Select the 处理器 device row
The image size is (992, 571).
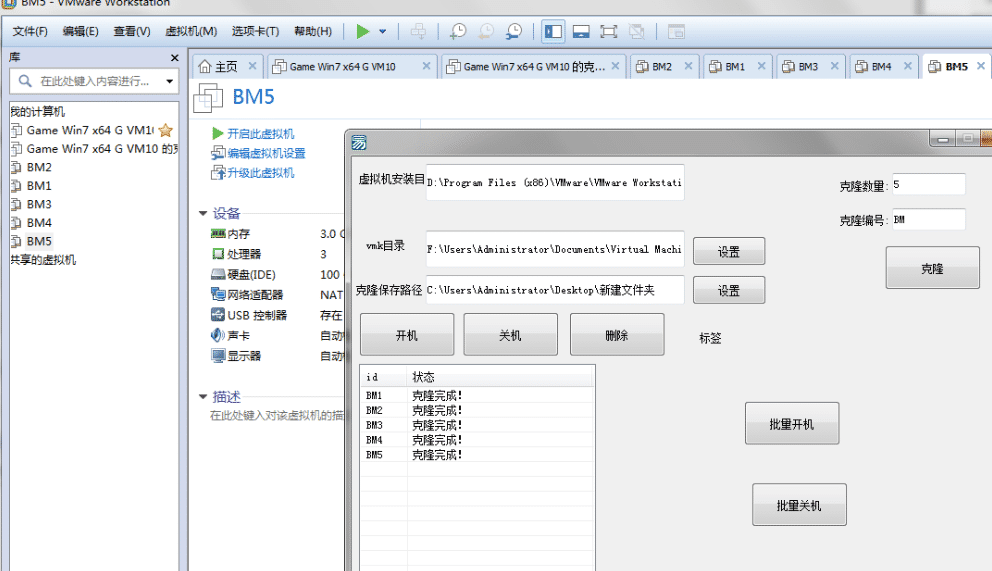276,254
